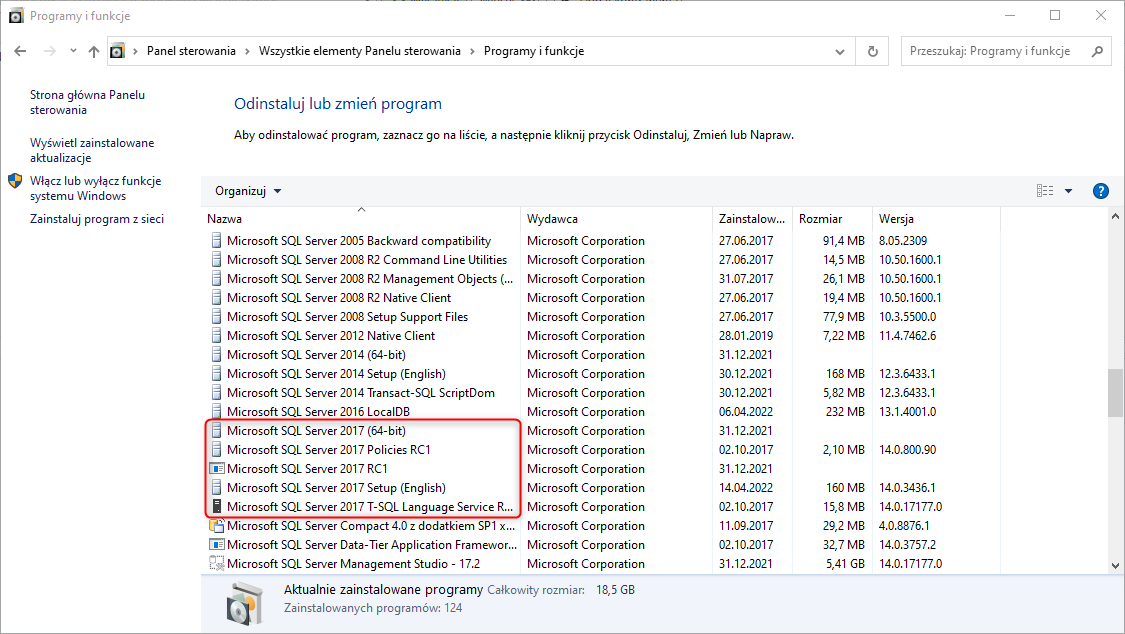Click the shield icon beside Windows features
1125x634 pixels.
coord(15,181)
